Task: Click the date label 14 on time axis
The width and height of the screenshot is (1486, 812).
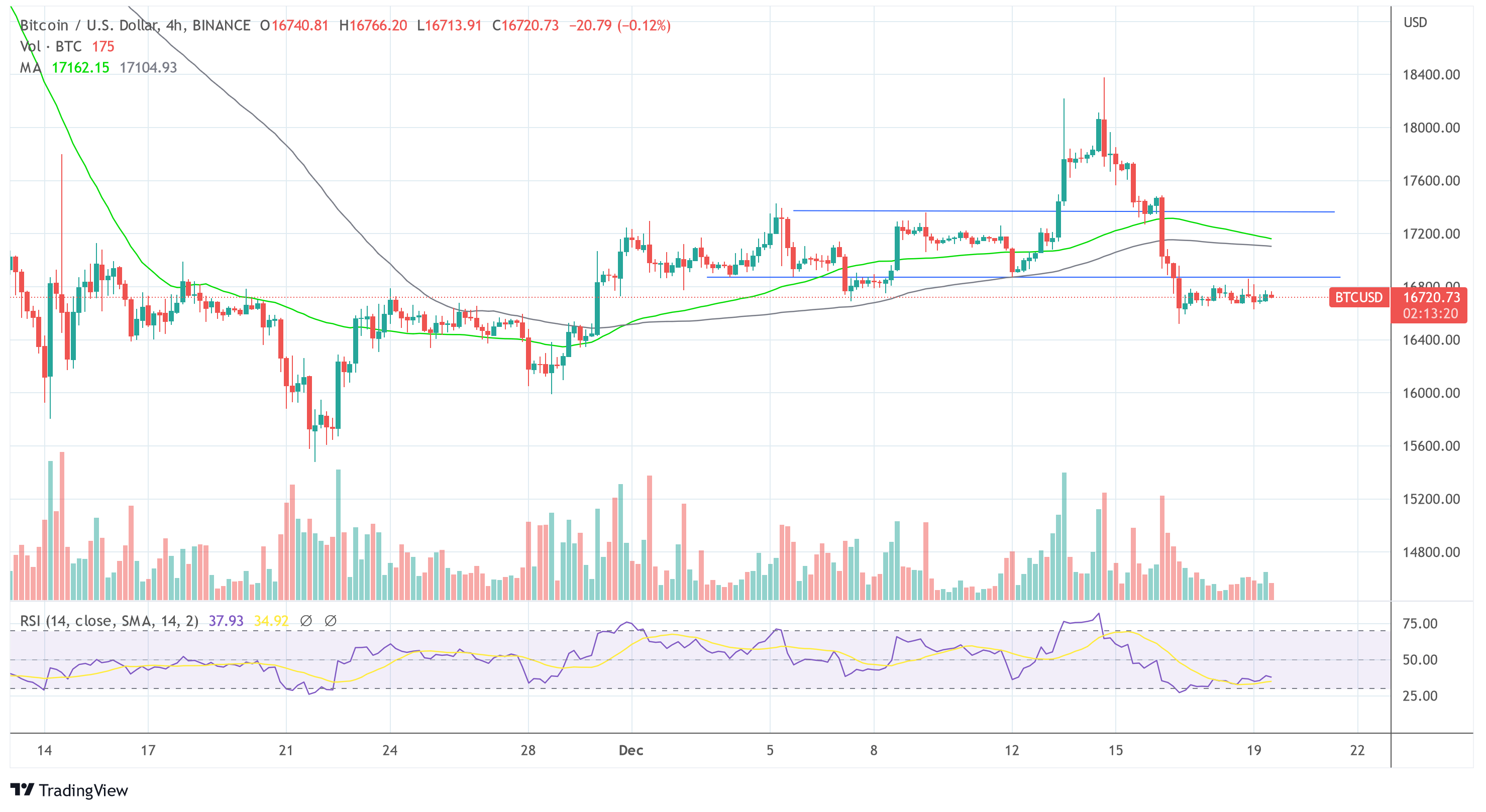Action: point(44,750)
